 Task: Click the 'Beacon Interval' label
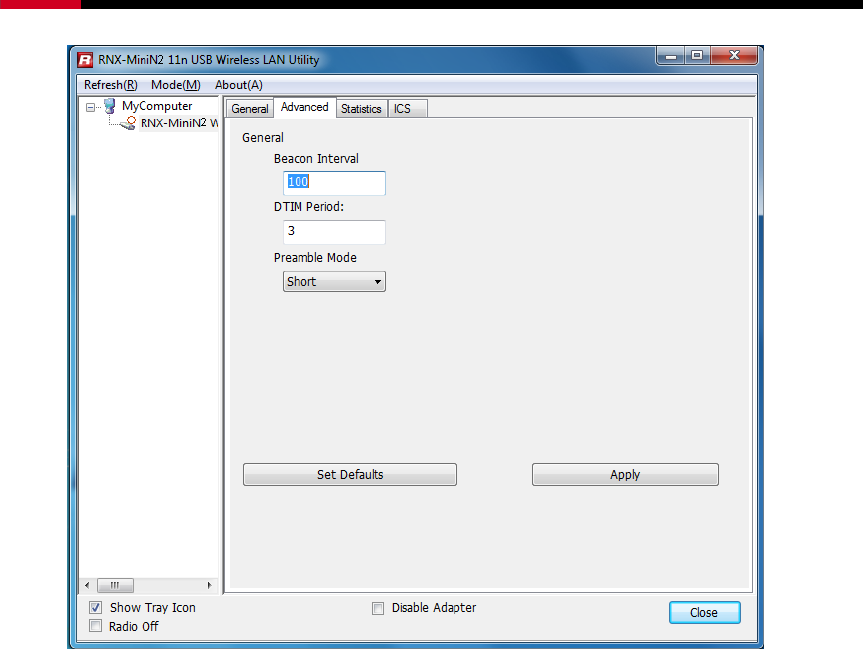(x=316, y=159)
